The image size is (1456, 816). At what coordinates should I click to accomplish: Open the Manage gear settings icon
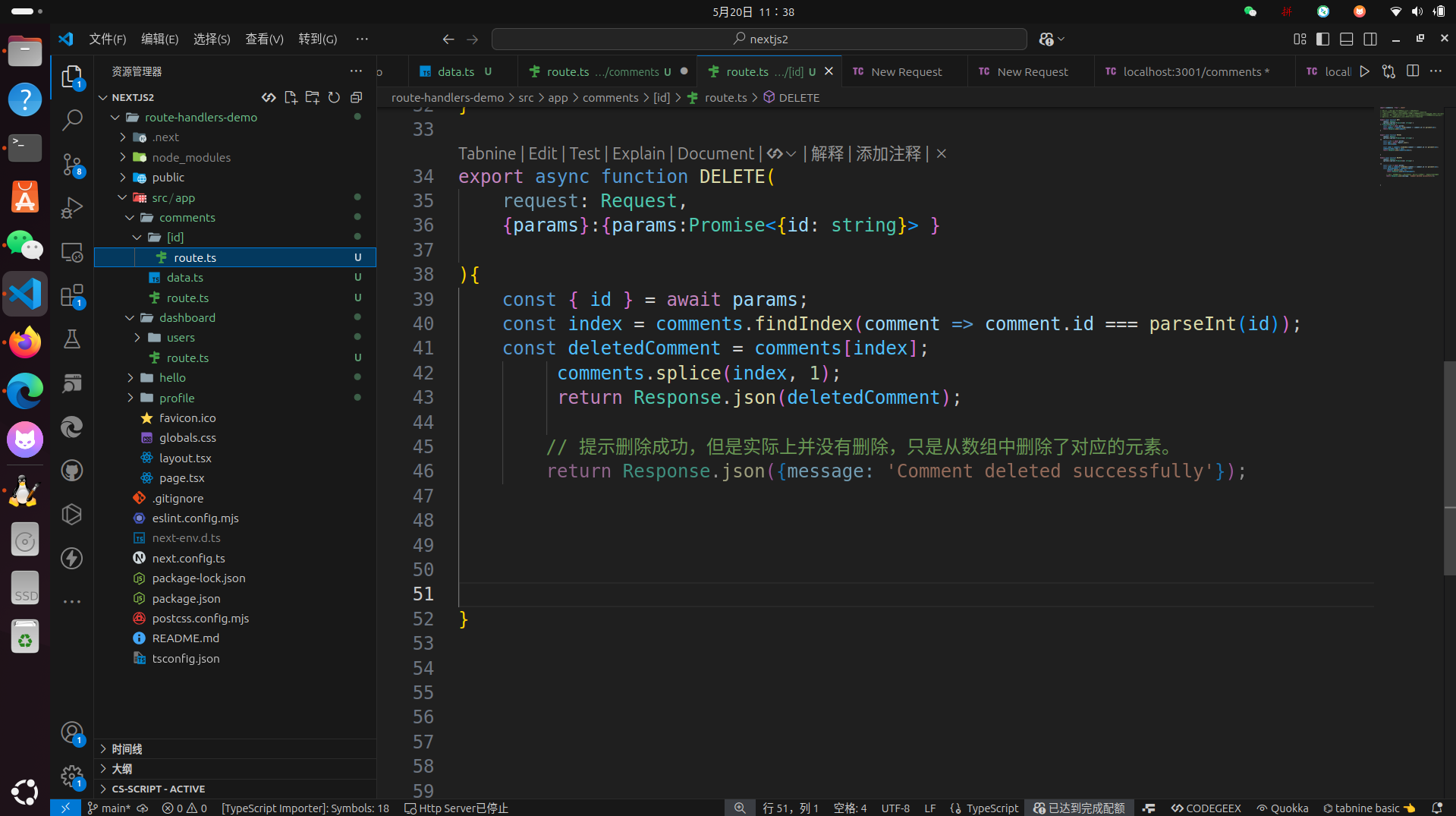pos(72,776)
